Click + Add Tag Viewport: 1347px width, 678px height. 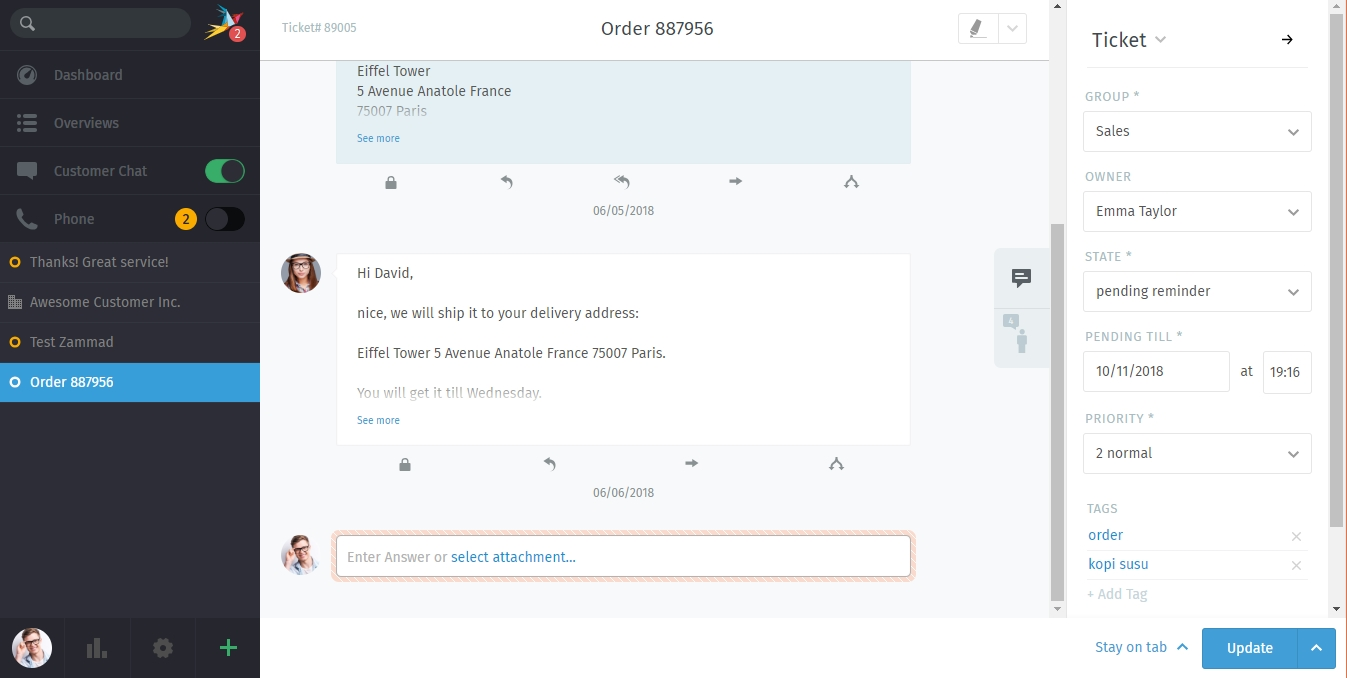point(1117,594)
